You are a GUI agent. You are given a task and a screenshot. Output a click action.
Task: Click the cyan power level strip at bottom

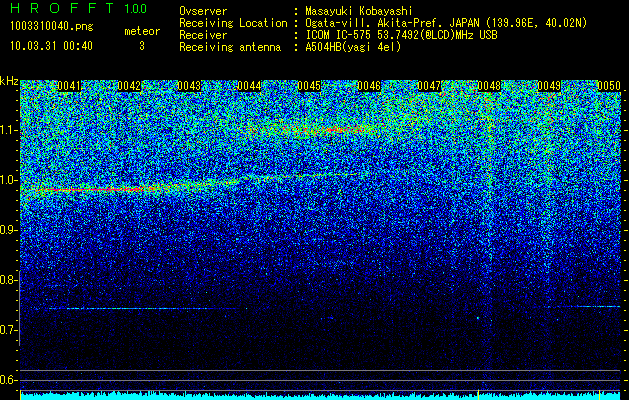click(320, 396)
